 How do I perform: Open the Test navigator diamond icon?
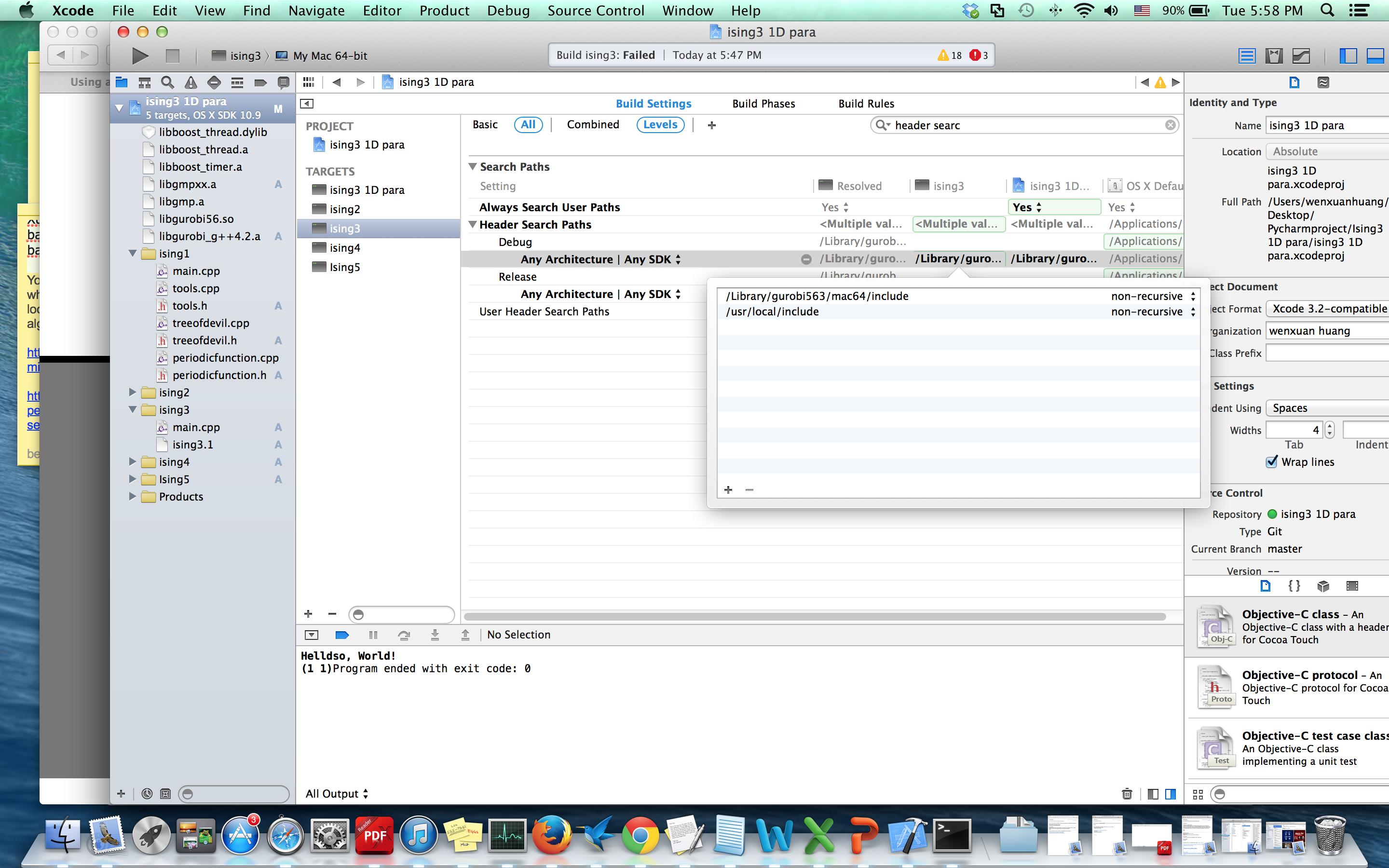pyautogui.click(x=214, y=82)
